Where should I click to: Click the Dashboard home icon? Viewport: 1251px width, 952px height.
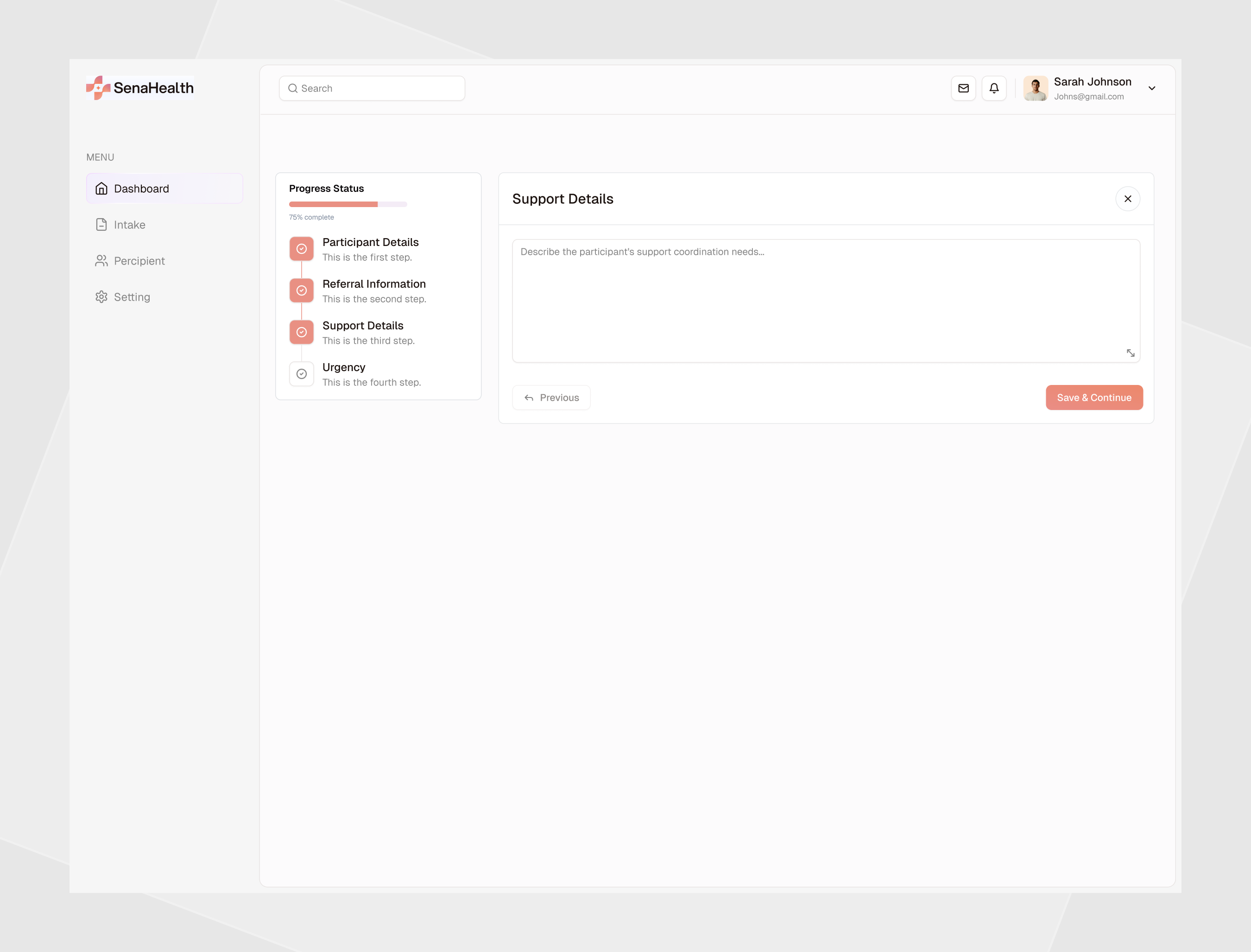point(101,188)
